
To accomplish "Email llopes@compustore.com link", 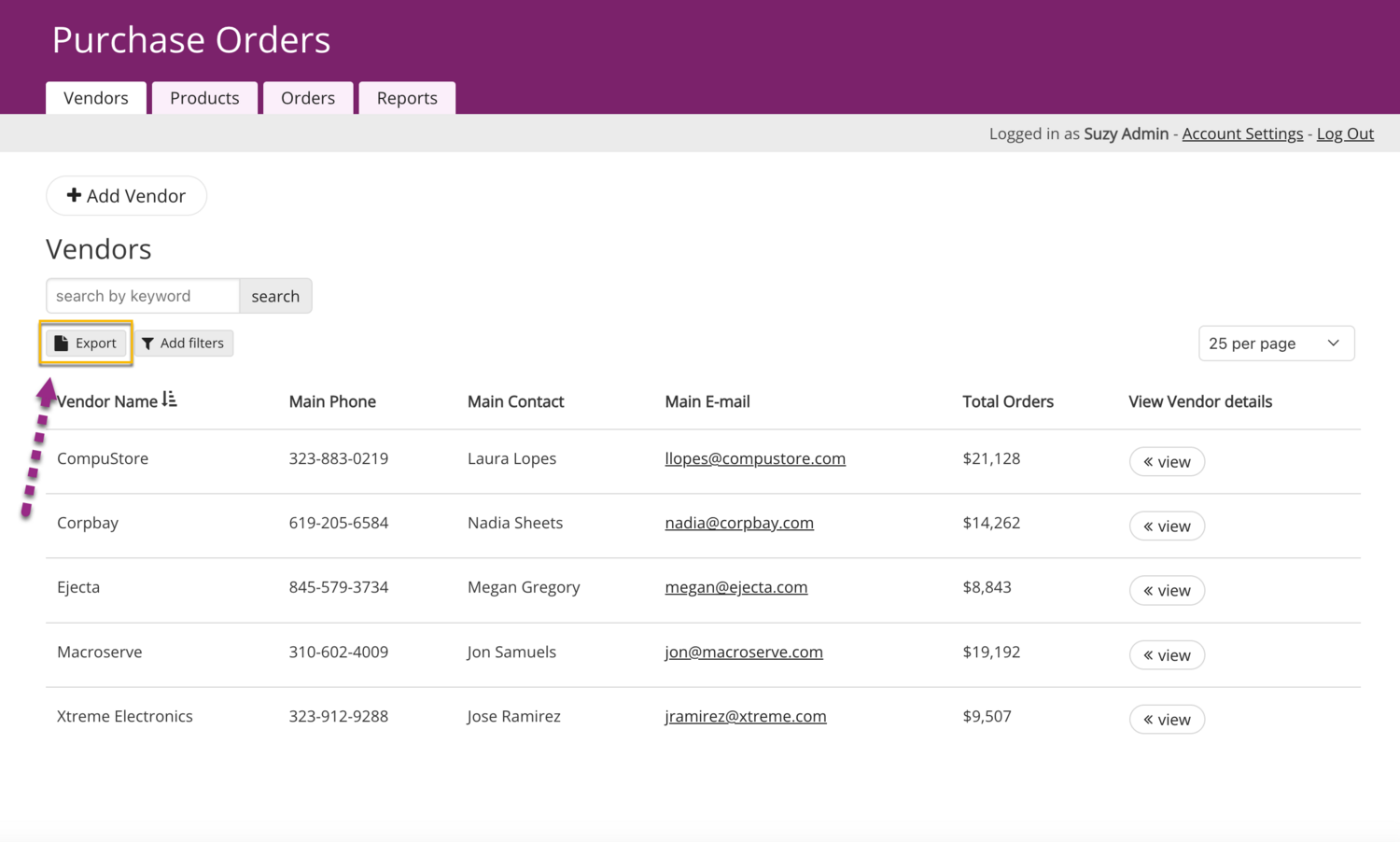I will pos(754,458).
